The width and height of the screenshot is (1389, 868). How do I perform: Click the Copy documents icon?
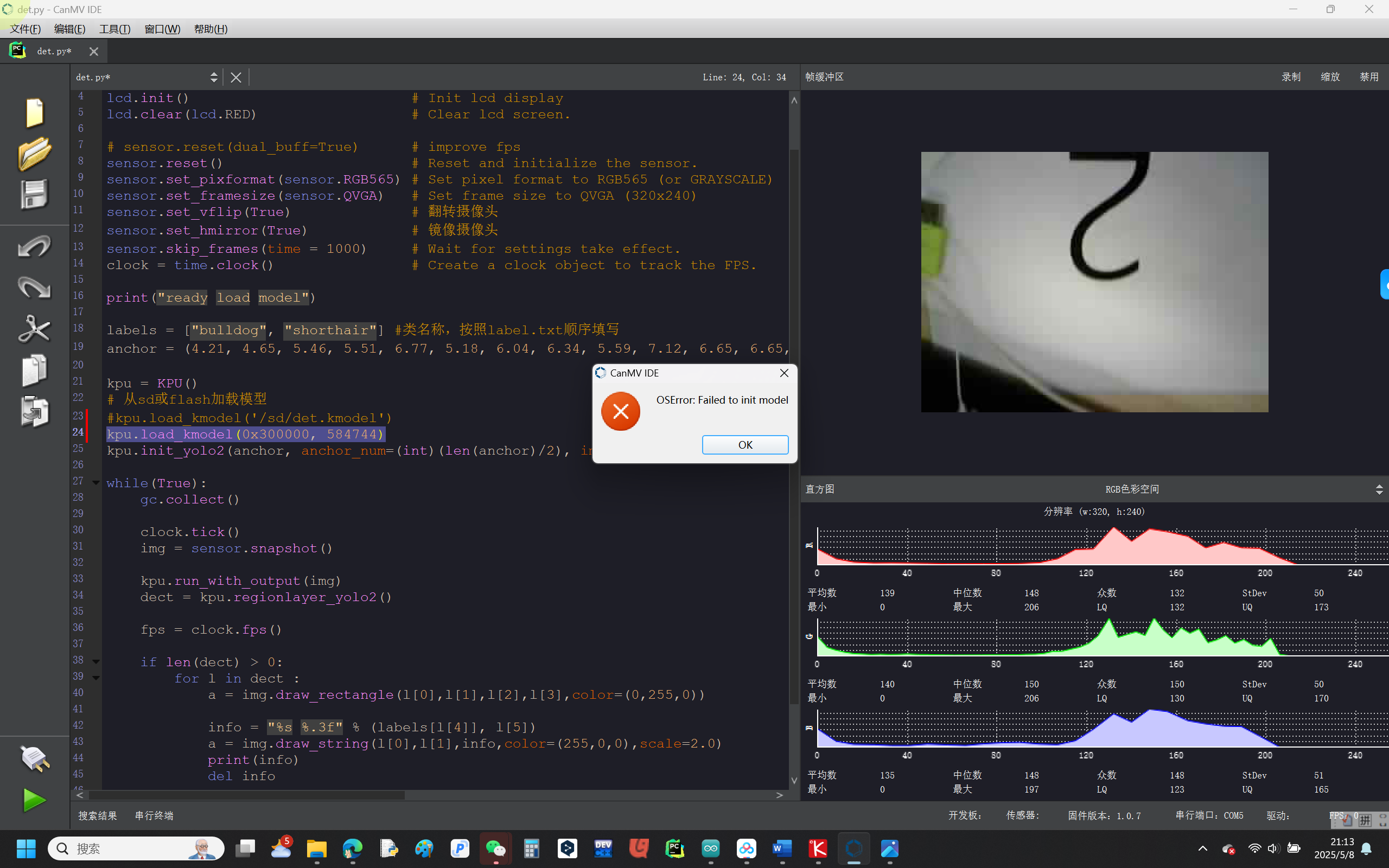[x=34, y=371]
